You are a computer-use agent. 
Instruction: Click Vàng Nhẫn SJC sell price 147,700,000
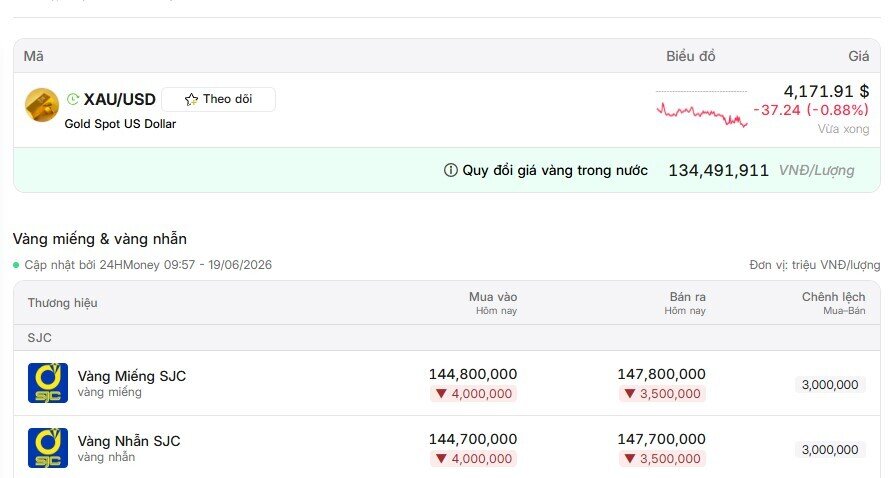[661, 439]
